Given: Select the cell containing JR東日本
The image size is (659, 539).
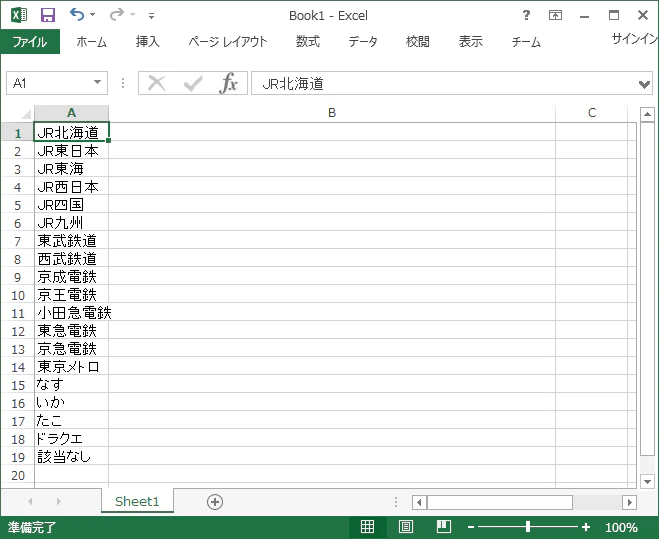Looking at the screenshot, I should click(71, 151).
